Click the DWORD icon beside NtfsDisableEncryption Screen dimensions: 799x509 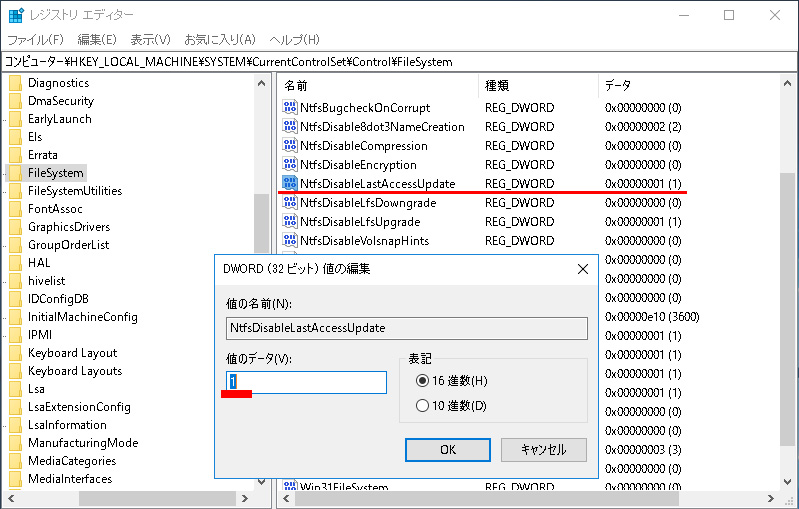point(289,165)
